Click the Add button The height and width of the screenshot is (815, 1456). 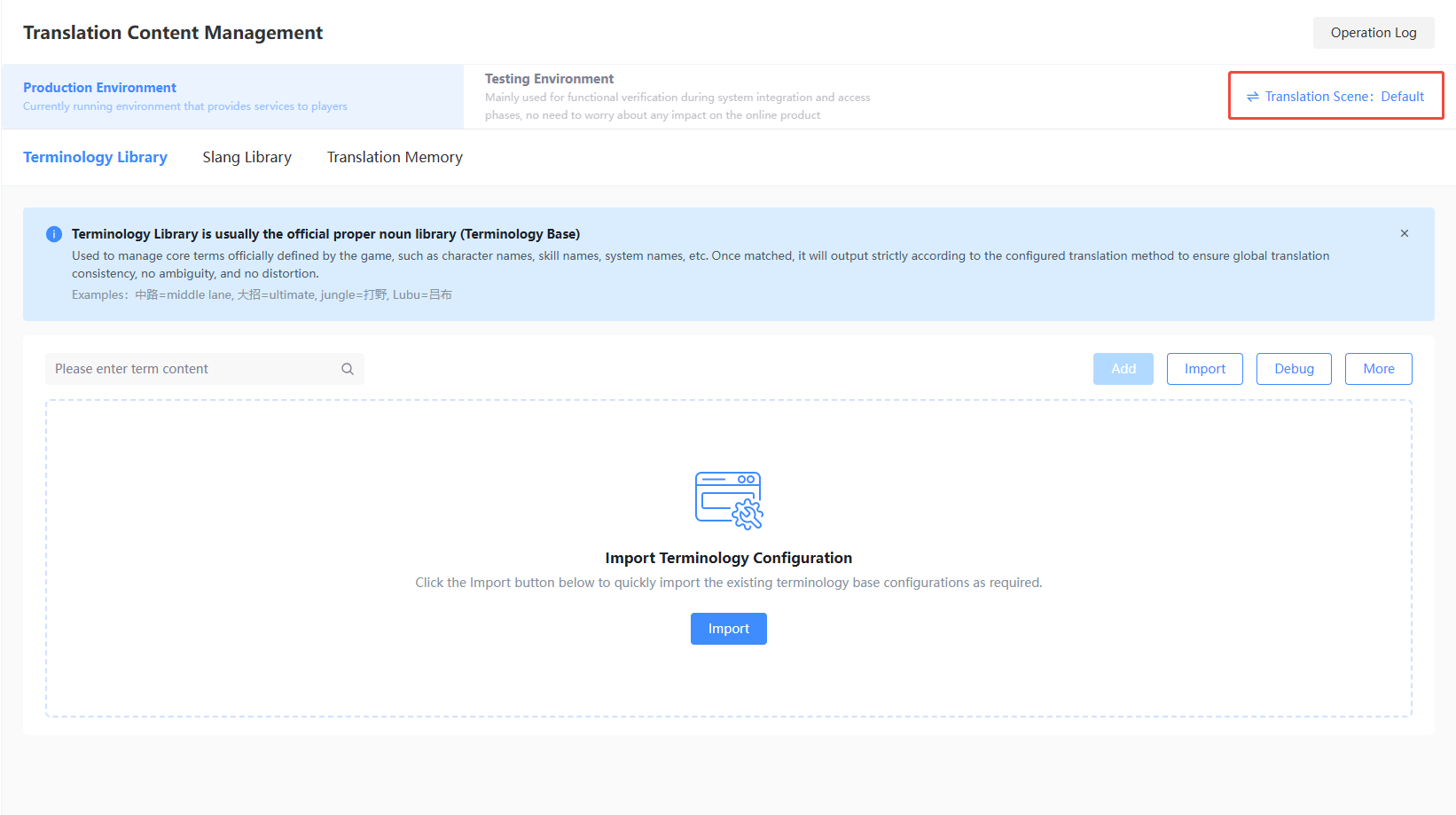coord(1123,369)
